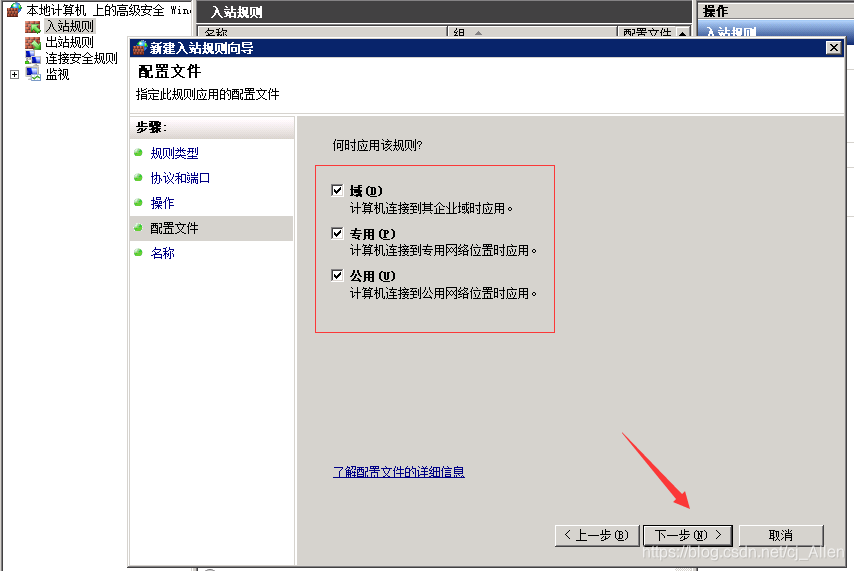Click the 指定此规则应用的配置文件 subtitle
The height and width of the screenshot is (571, 854).
(208, 94)
